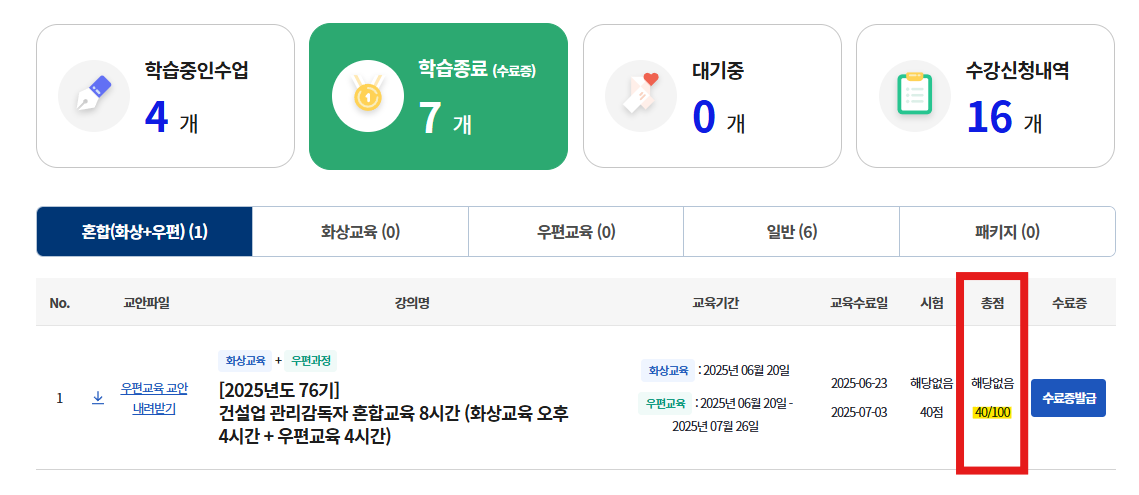Image resolution: width=1139 pixels, height=495 pixels.
Task: Open the 대기중 0개 card
Action: 712,96
